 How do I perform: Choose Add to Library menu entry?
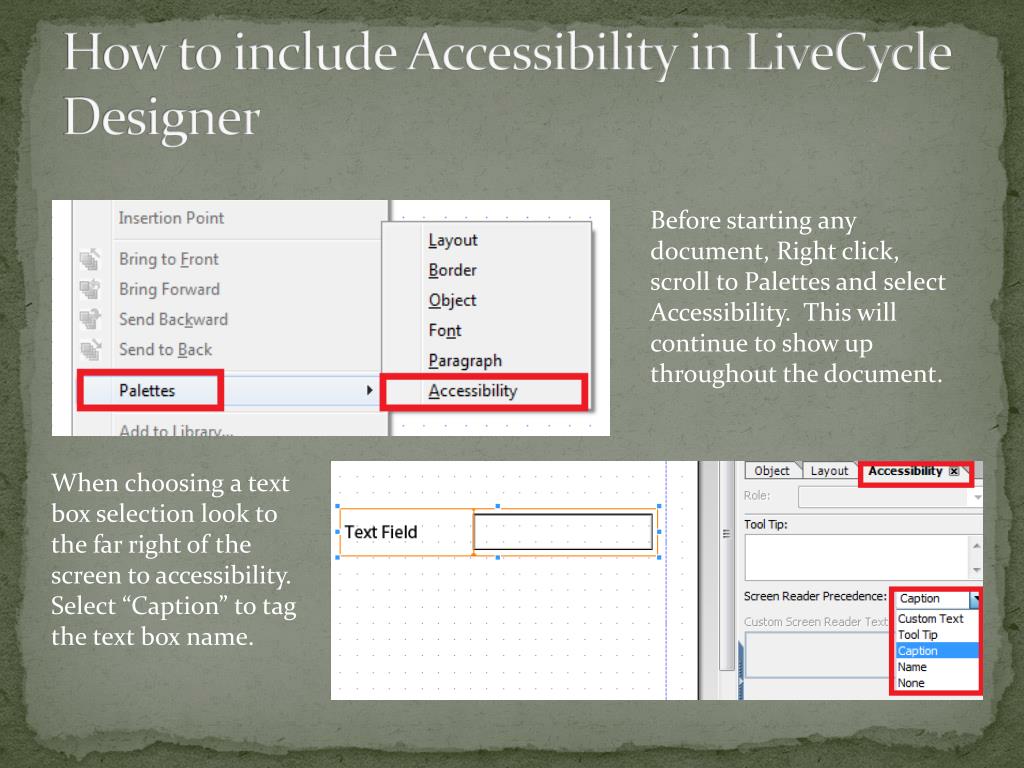176,430
